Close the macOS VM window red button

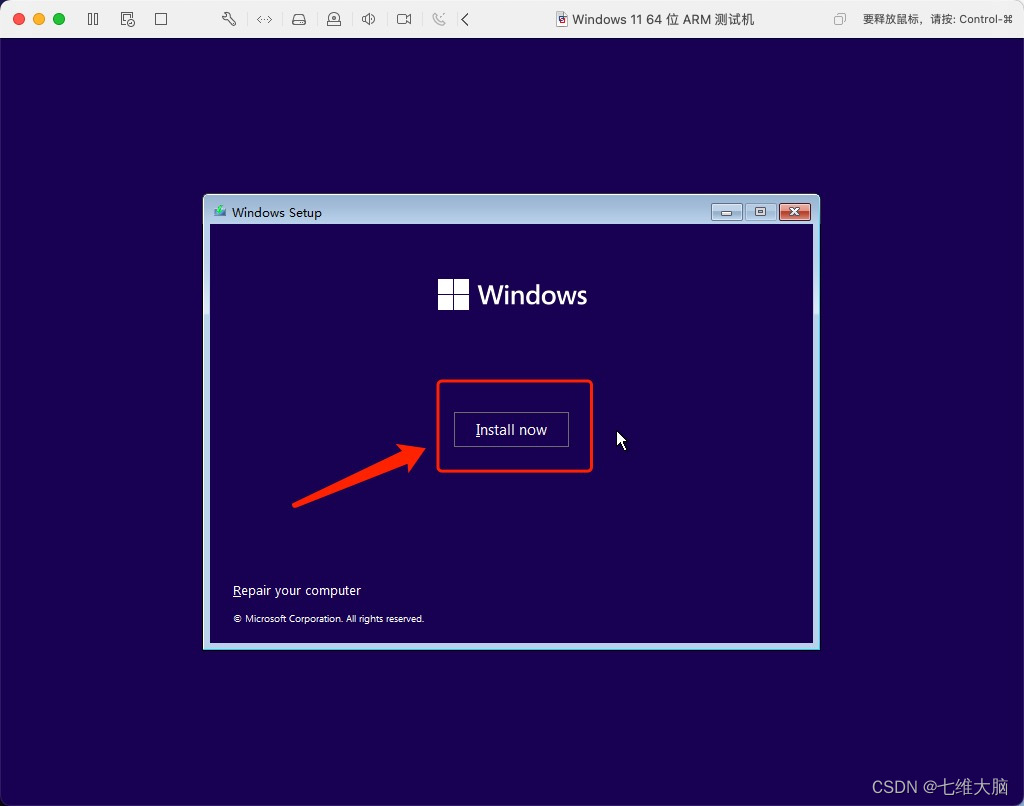(19, 19)
